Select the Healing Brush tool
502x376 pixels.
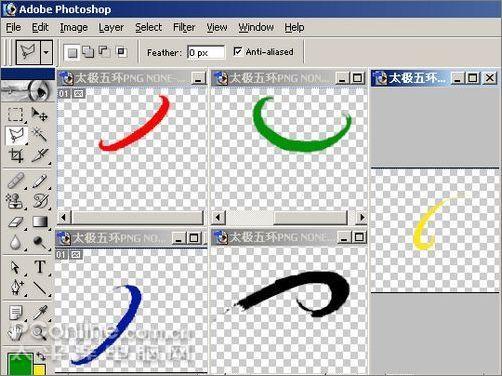(15, 181)
